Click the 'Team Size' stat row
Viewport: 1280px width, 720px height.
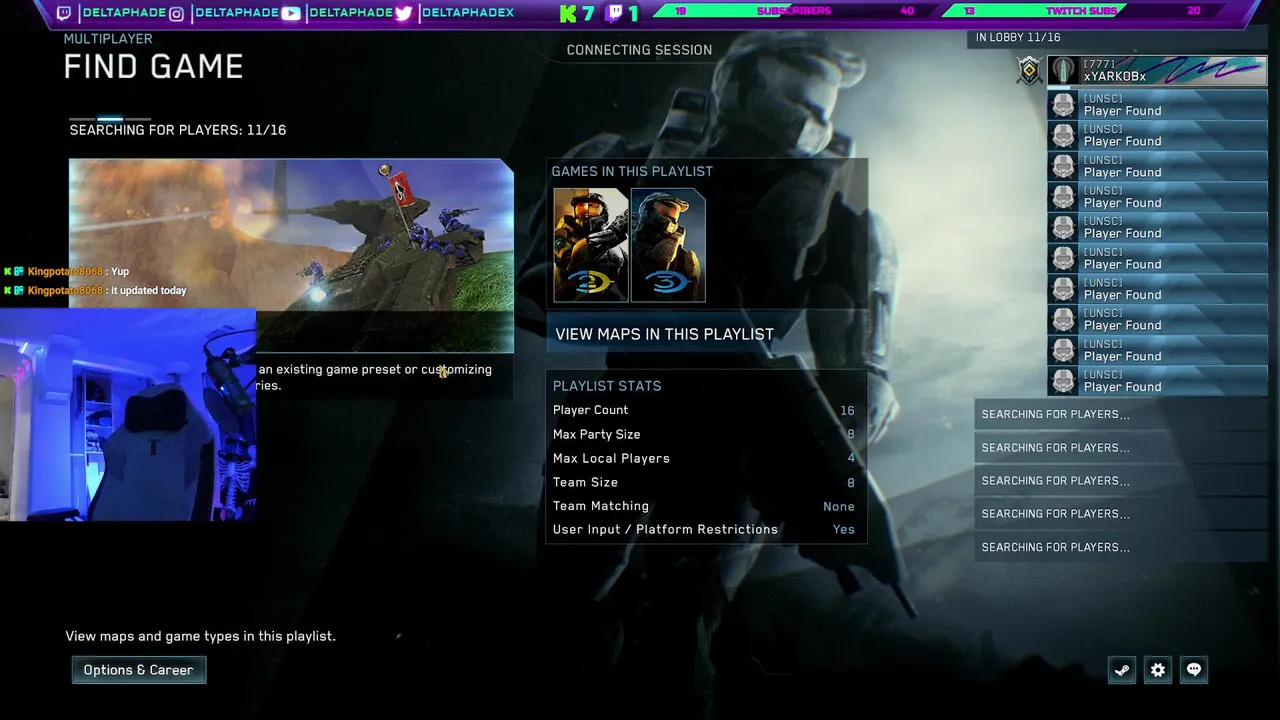click(x=704, y=482)
